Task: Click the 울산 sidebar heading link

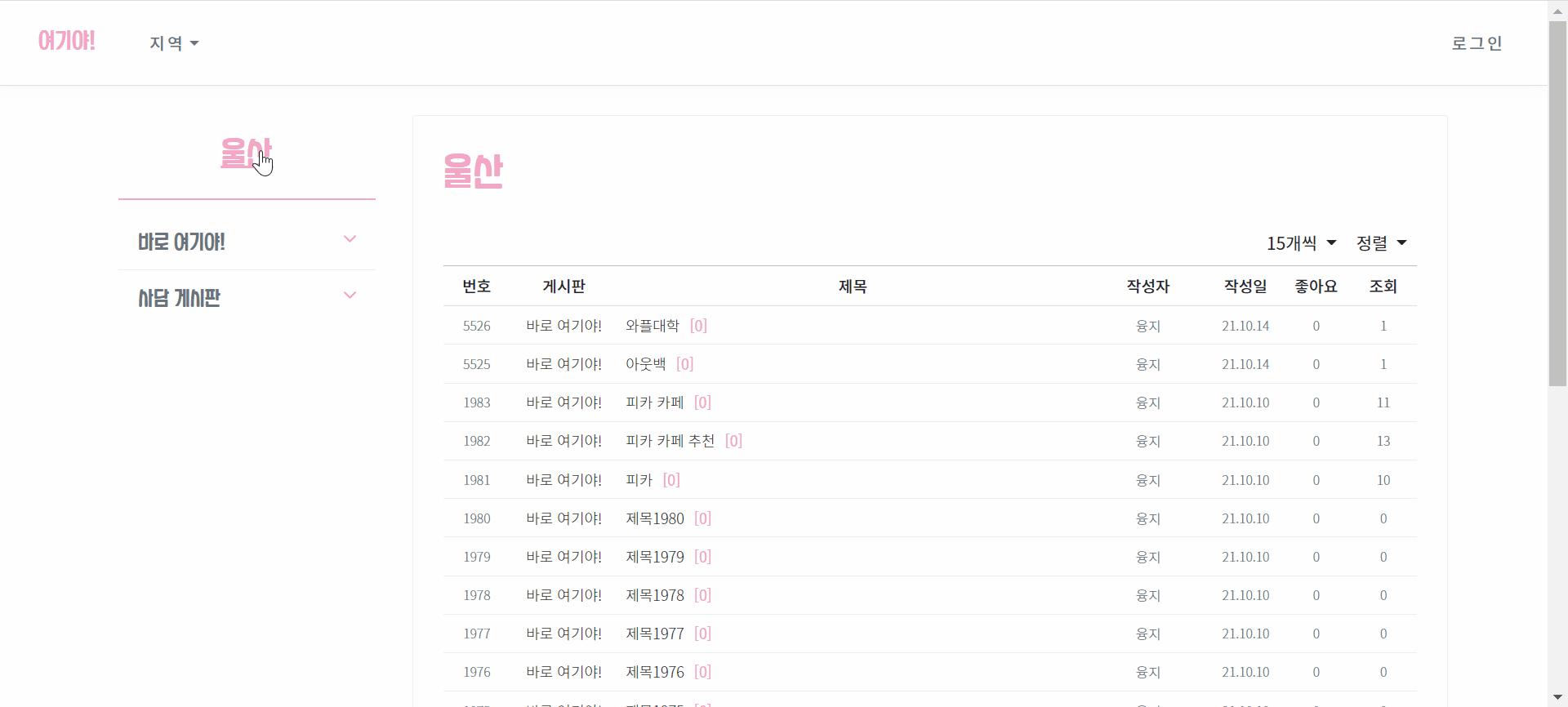Action: point(246,153)
